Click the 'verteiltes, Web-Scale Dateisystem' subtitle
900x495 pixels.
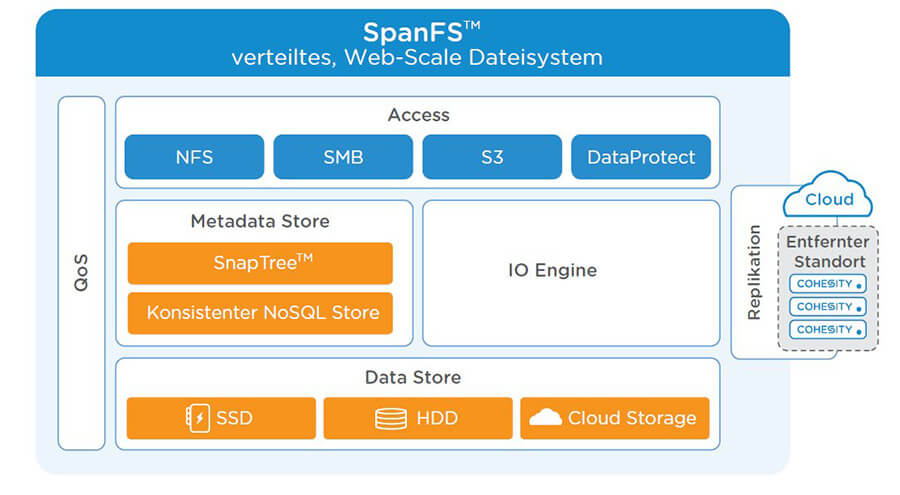point(417,57)
